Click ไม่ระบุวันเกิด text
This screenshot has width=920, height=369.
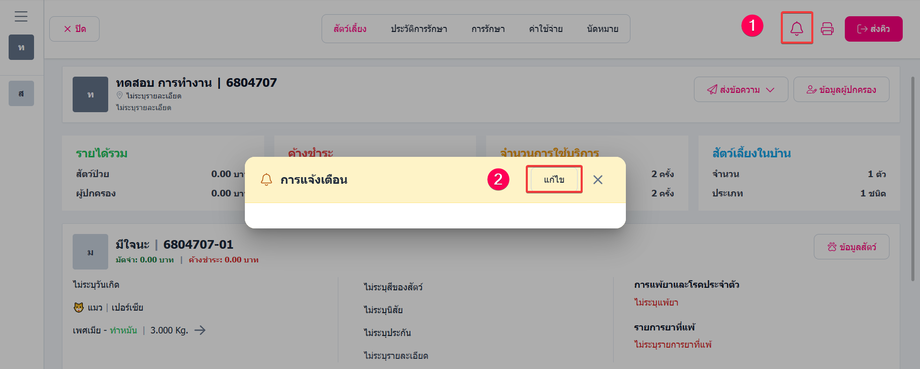click(x=97, y=285)
